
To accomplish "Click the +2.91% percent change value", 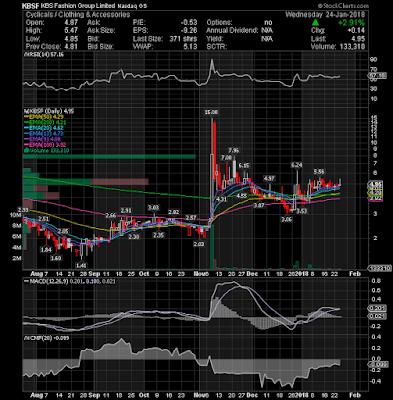I will coord(351,23).
